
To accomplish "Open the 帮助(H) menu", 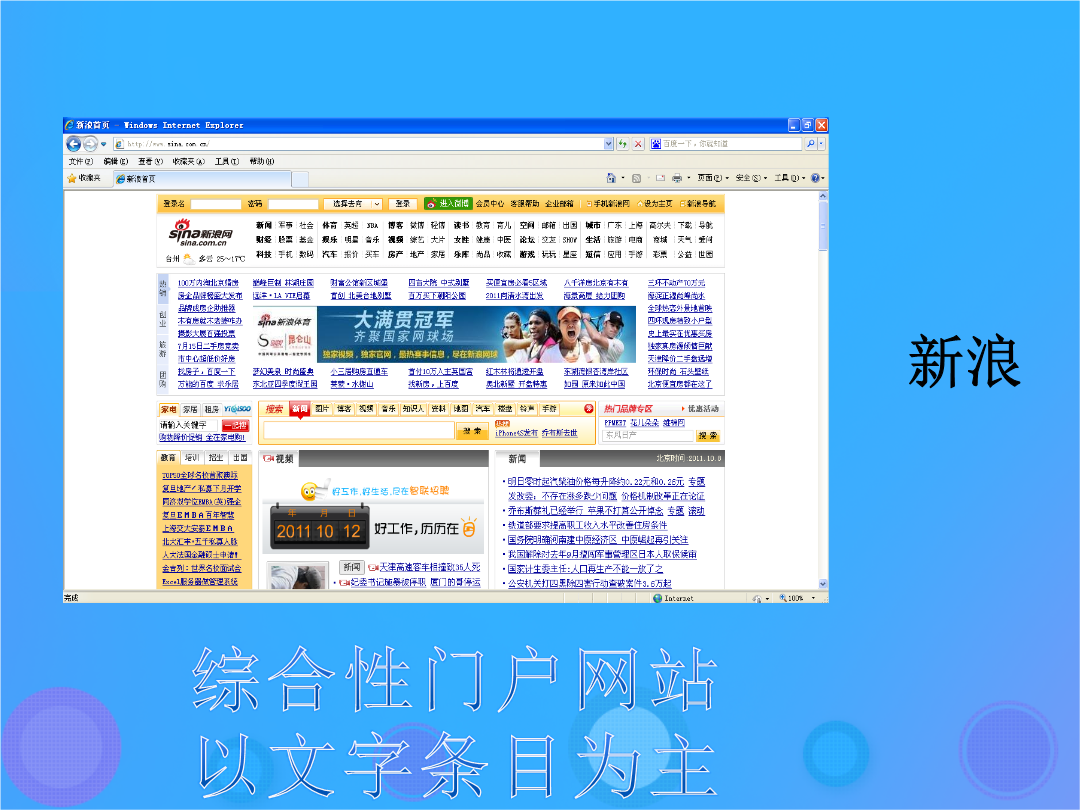I will pos(262,162).
